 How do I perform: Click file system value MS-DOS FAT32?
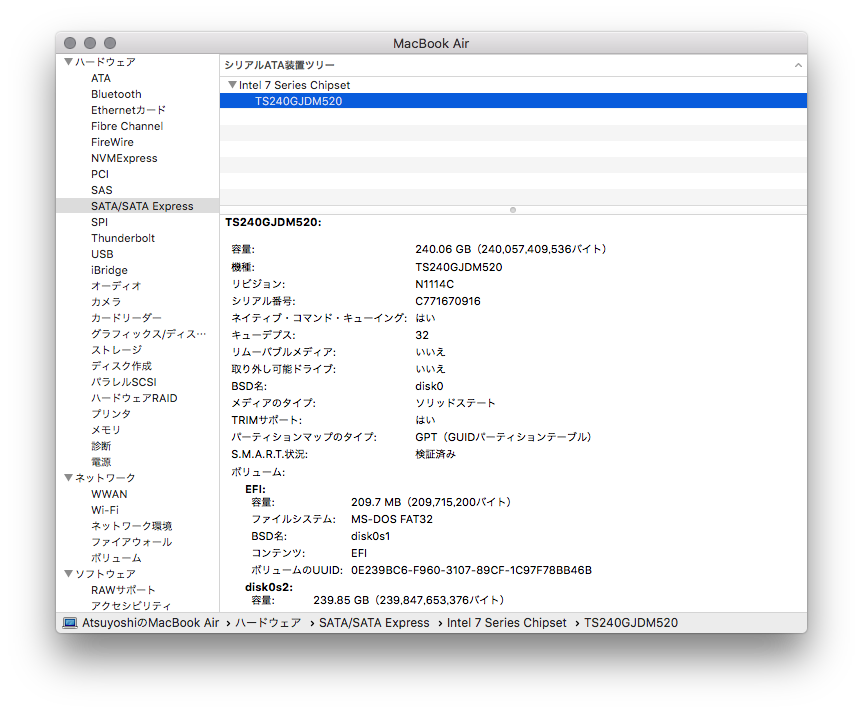click(392, 519)
